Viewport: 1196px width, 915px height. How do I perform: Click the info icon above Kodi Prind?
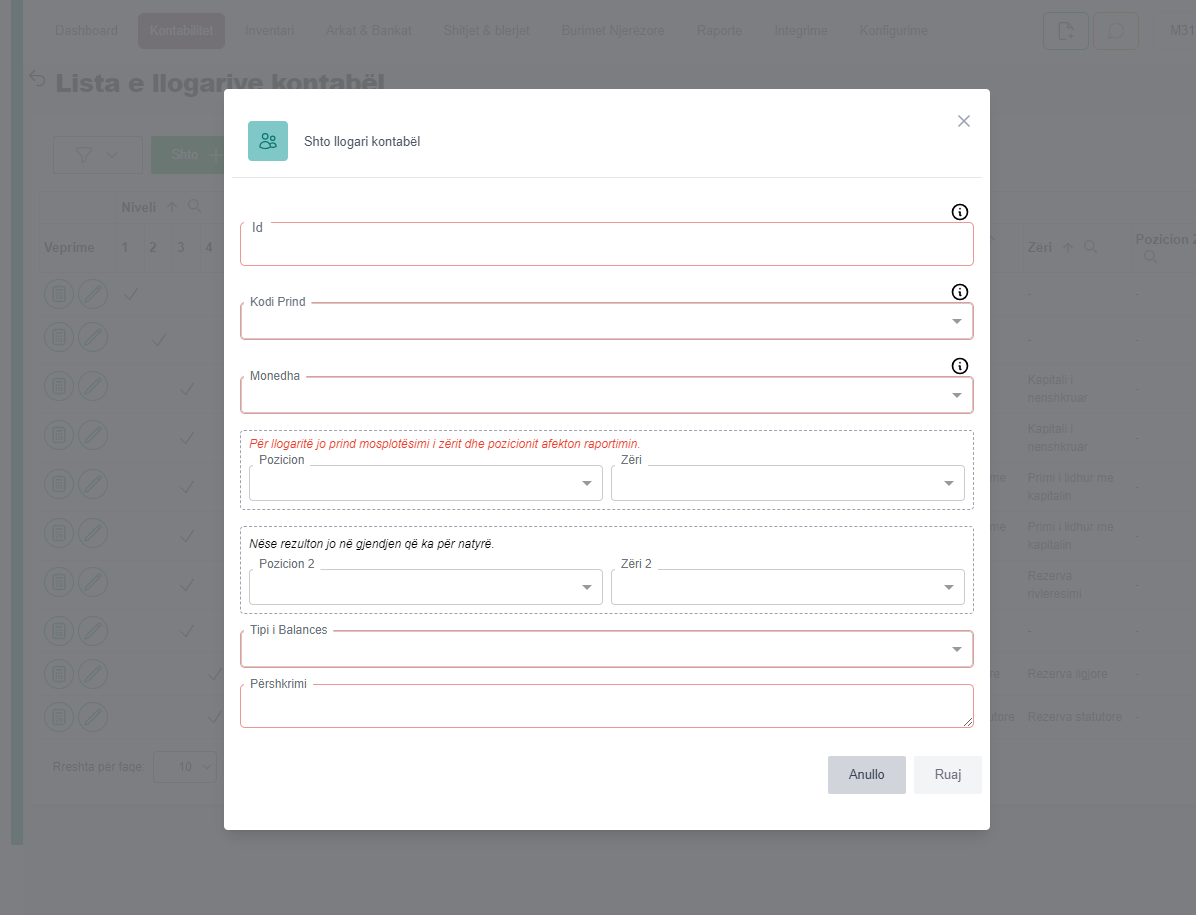coord(960,292)
